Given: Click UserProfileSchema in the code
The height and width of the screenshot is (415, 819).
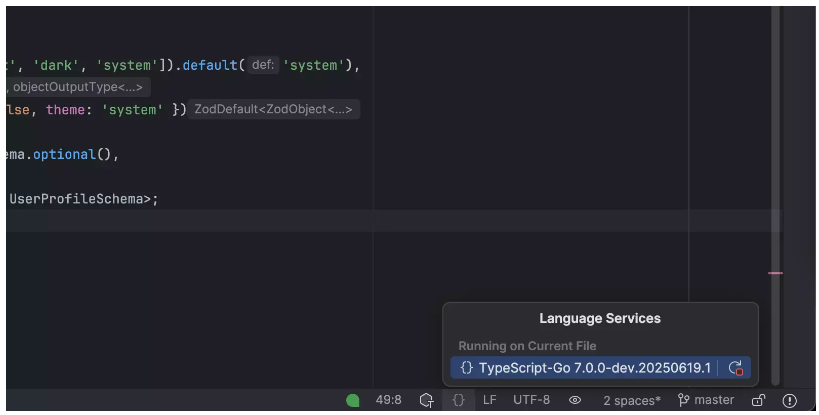Looking at the screenshot, I should tap(76, 199).
